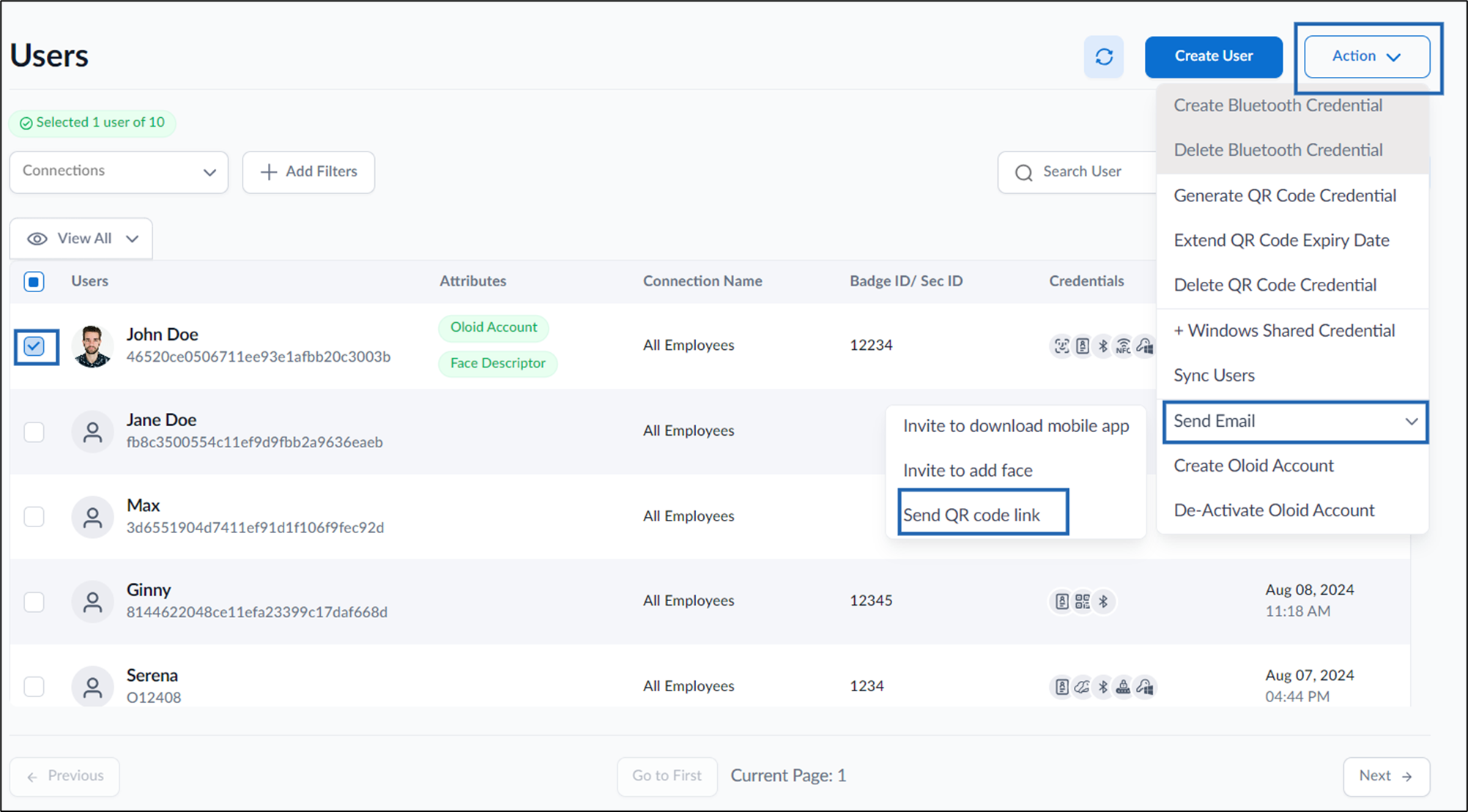Go to the Next page
This screenshot has width=1468, height=812.
[x=1386, y=776]
